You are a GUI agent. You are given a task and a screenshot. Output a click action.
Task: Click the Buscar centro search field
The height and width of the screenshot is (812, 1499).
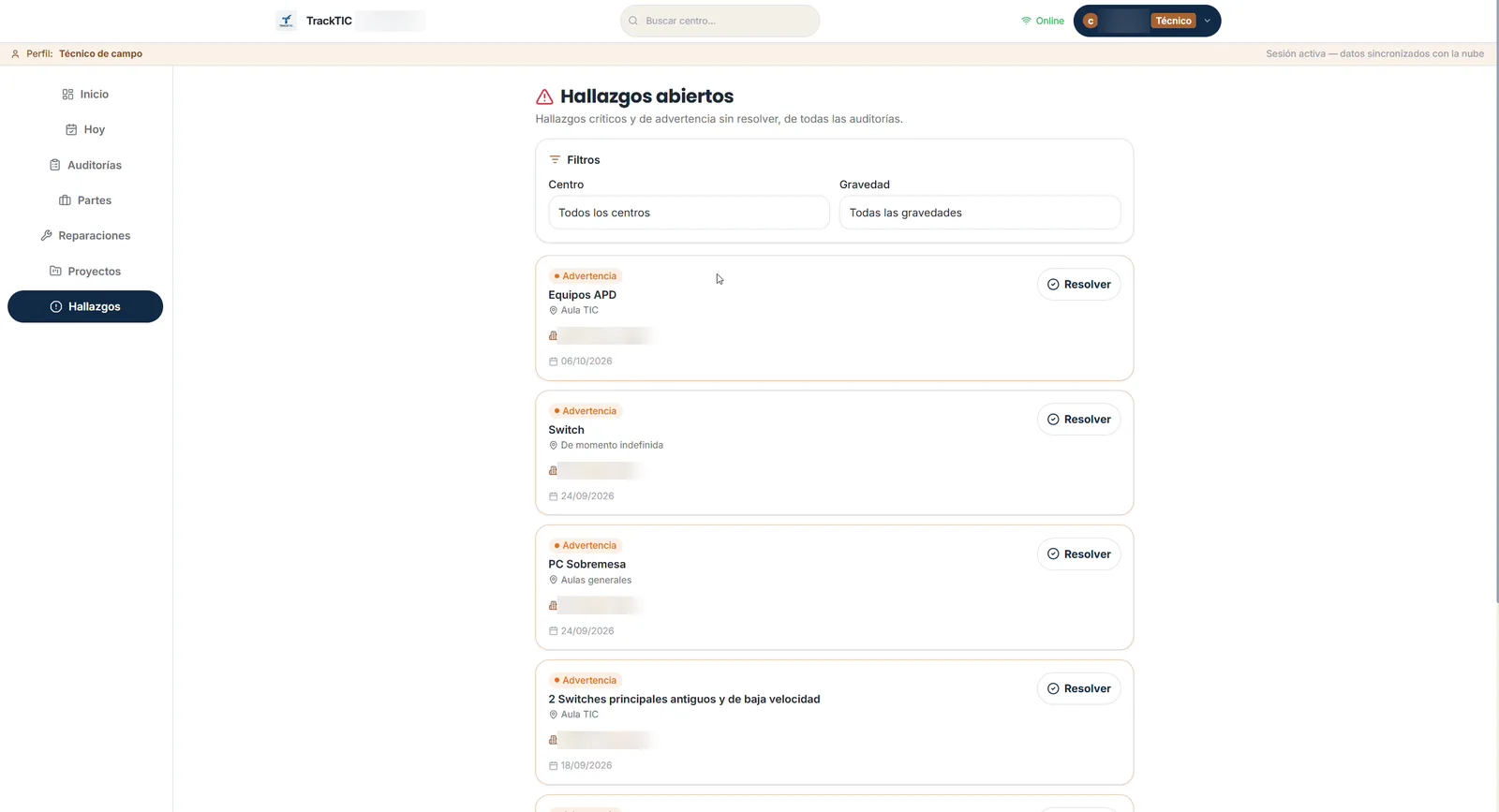720,21
